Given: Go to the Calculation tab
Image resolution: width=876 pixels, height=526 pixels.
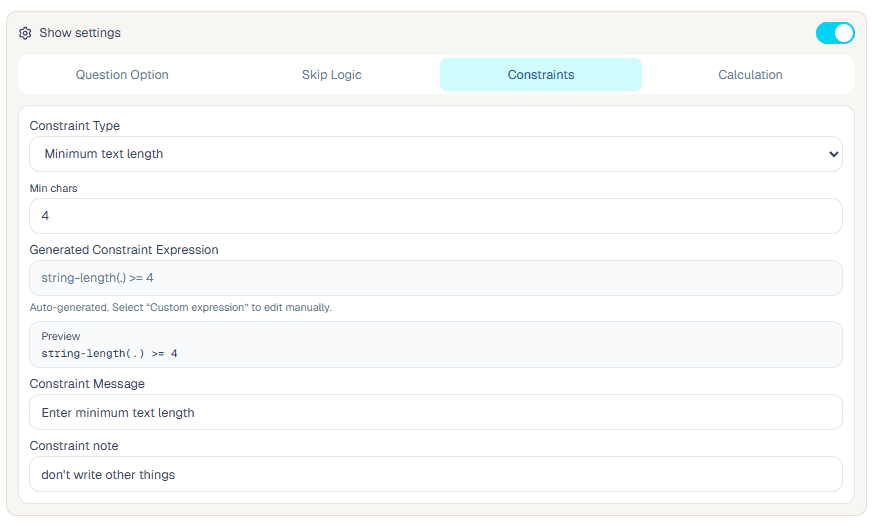Looking at the screenshot, I should [x=750, y=75].
